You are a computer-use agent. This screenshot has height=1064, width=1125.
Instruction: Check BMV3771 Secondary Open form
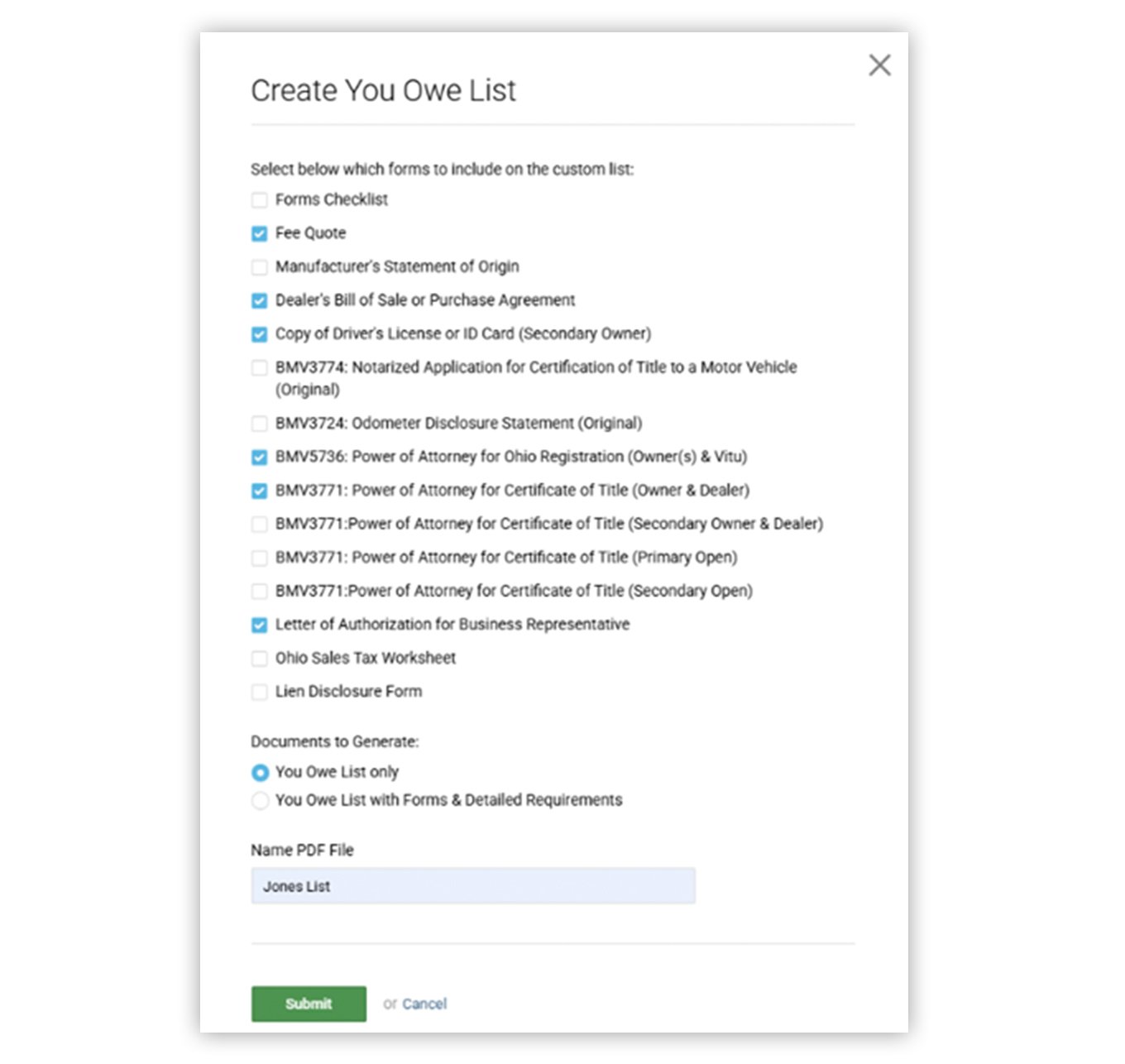259,591
